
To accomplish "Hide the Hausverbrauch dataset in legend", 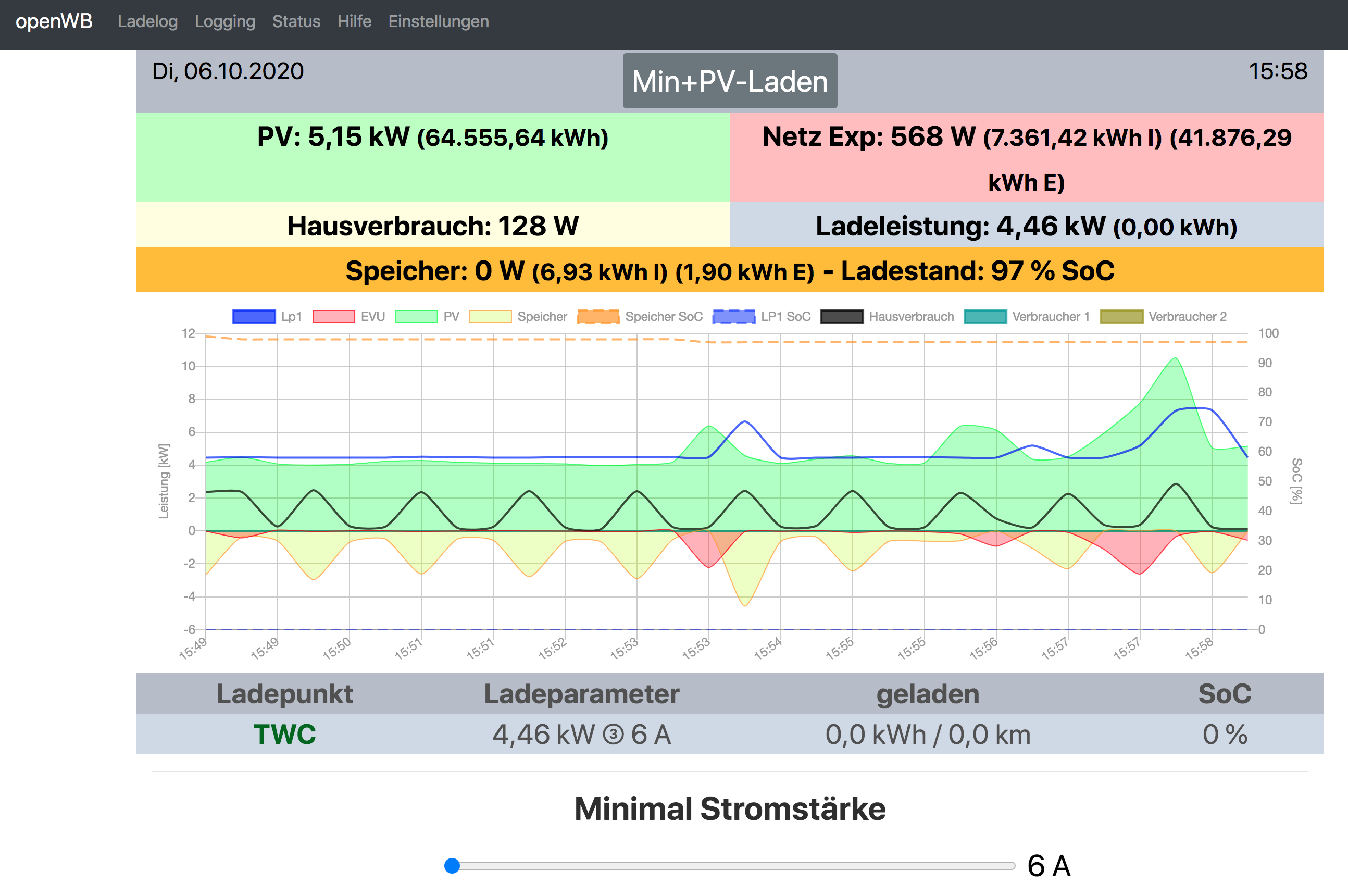I will point(842,317).
